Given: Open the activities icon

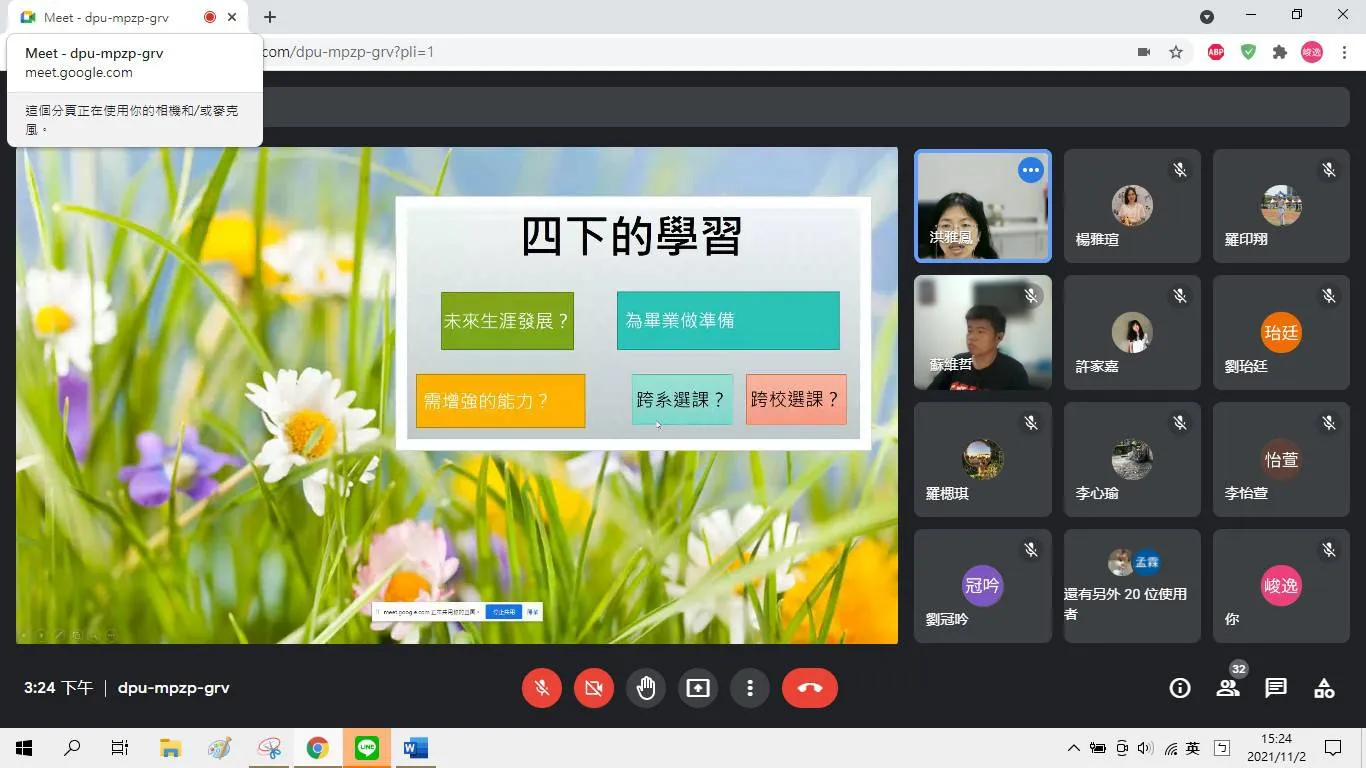Looking at the screenshot, I should pyautogui.click(x=1324, y=688).
